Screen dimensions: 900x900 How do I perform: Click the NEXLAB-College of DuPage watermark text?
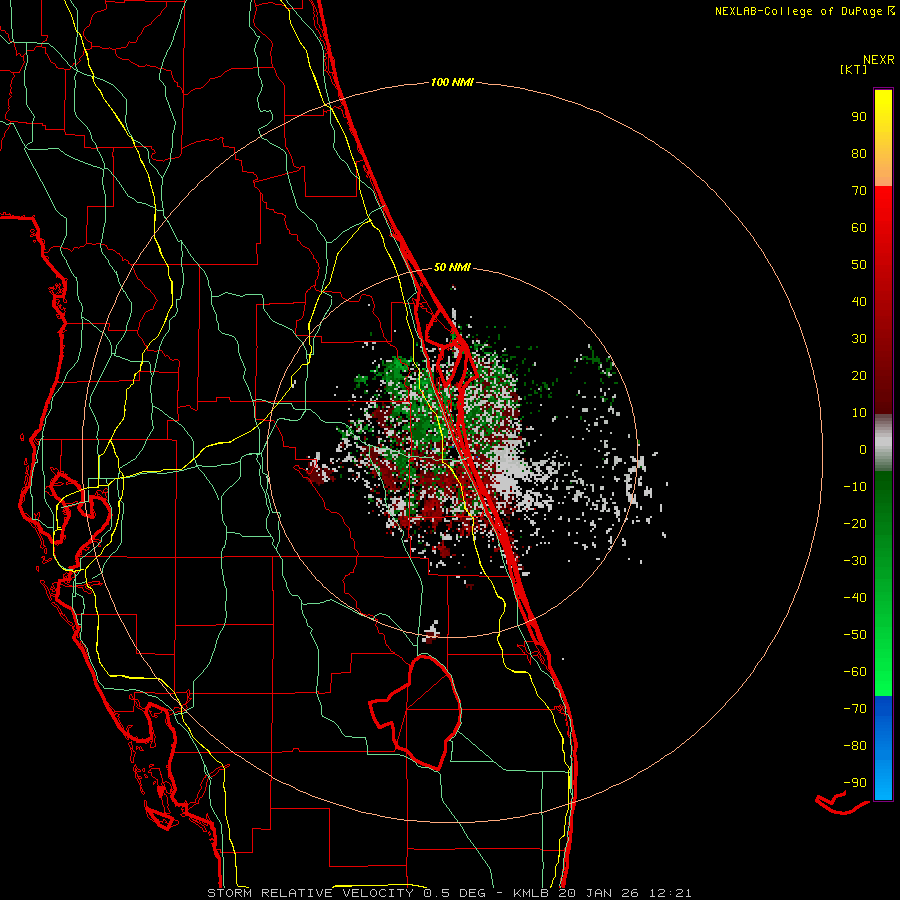805,11
